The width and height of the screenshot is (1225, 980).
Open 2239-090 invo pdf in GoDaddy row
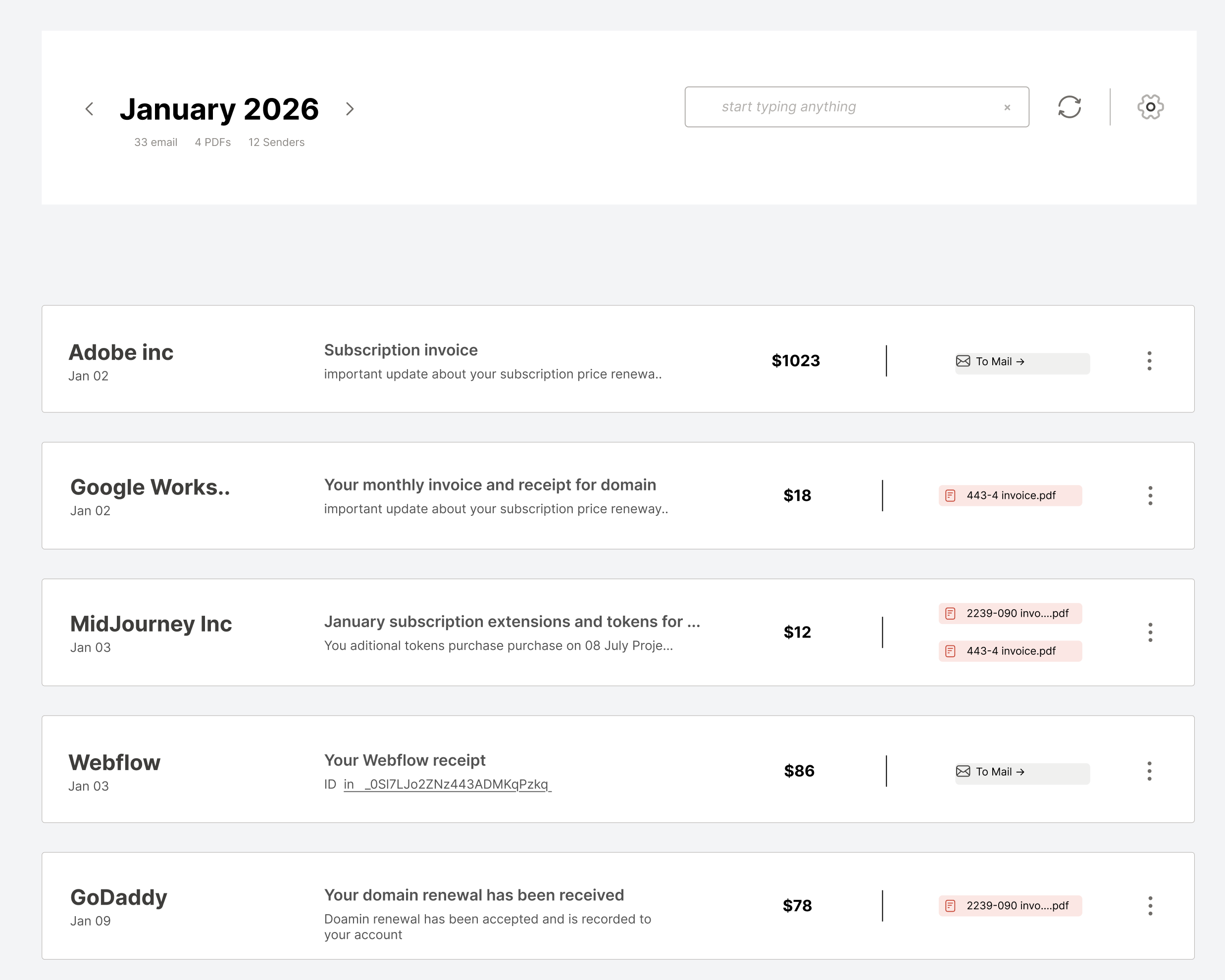pyautogui.click(x=1010, y=906)
